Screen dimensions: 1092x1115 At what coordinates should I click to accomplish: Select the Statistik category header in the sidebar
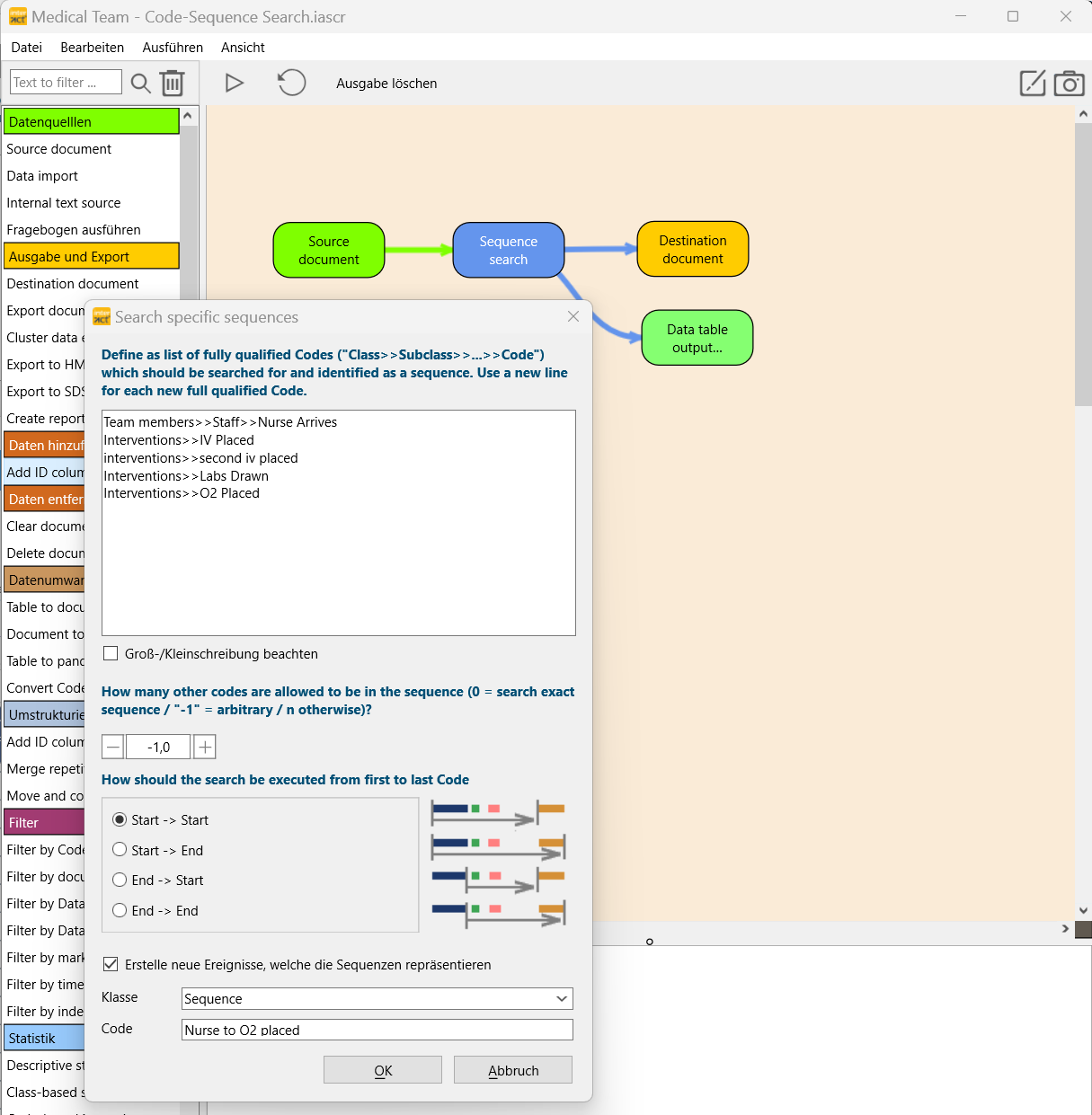(x=44, y=1038)
